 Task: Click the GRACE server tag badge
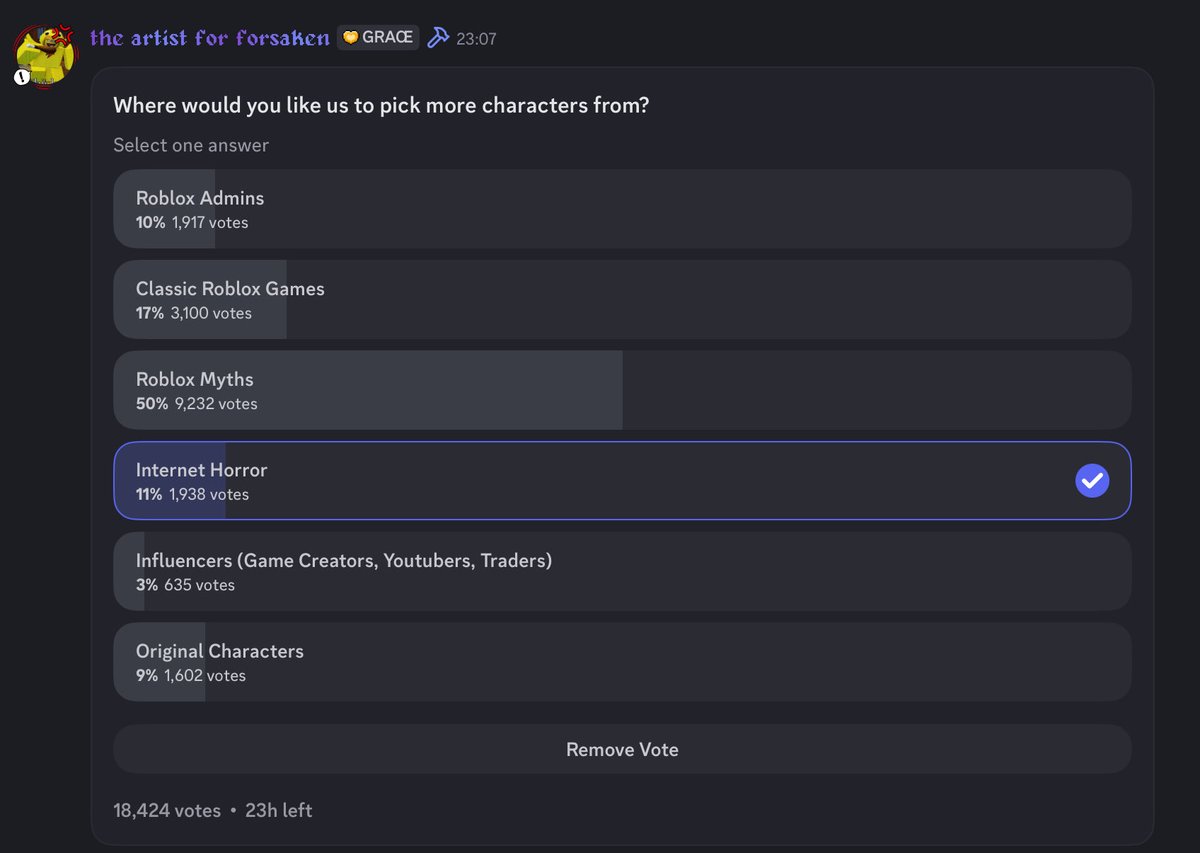(x=378, y=38)
